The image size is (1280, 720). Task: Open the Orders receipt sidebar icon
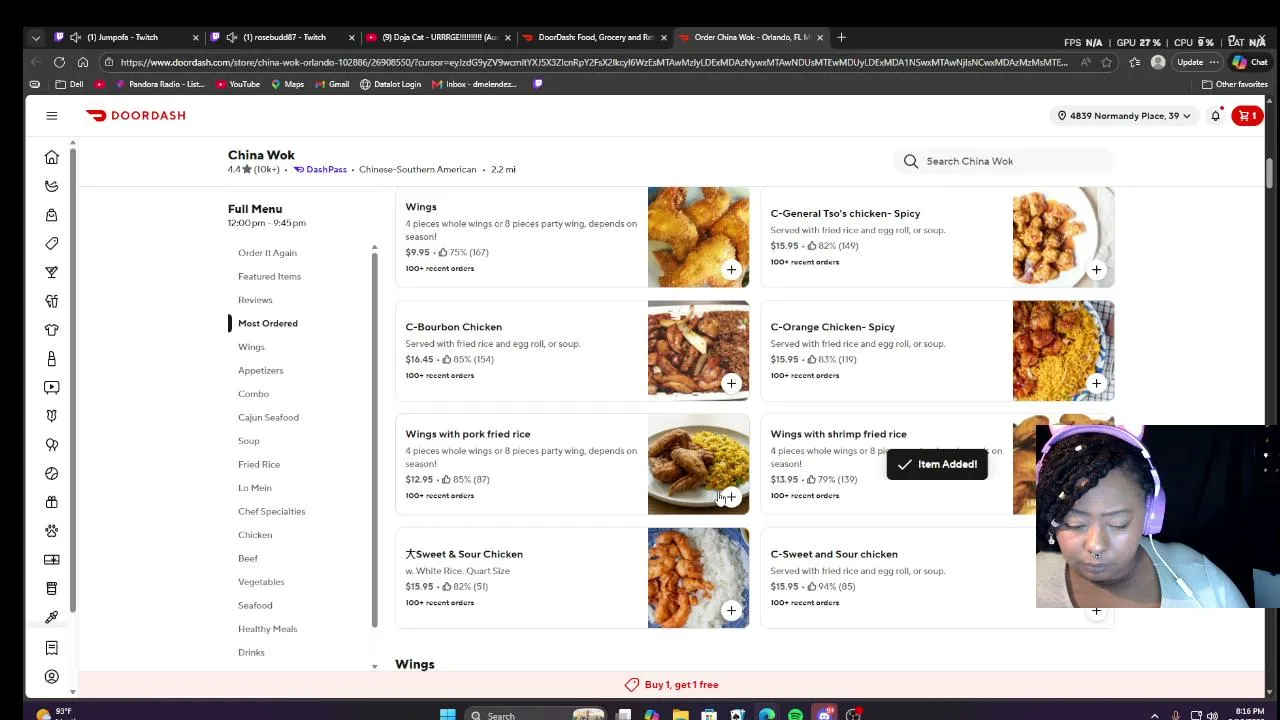[52, 648]
